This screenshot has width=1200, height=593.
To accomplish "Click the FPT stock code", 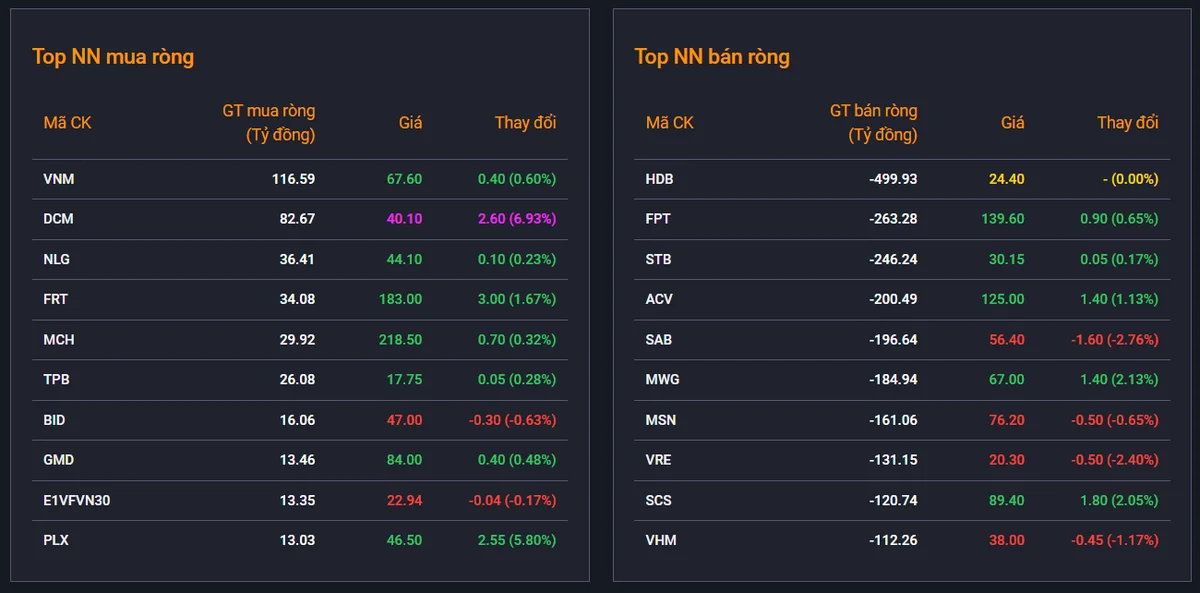I will (x=658, y=219).
